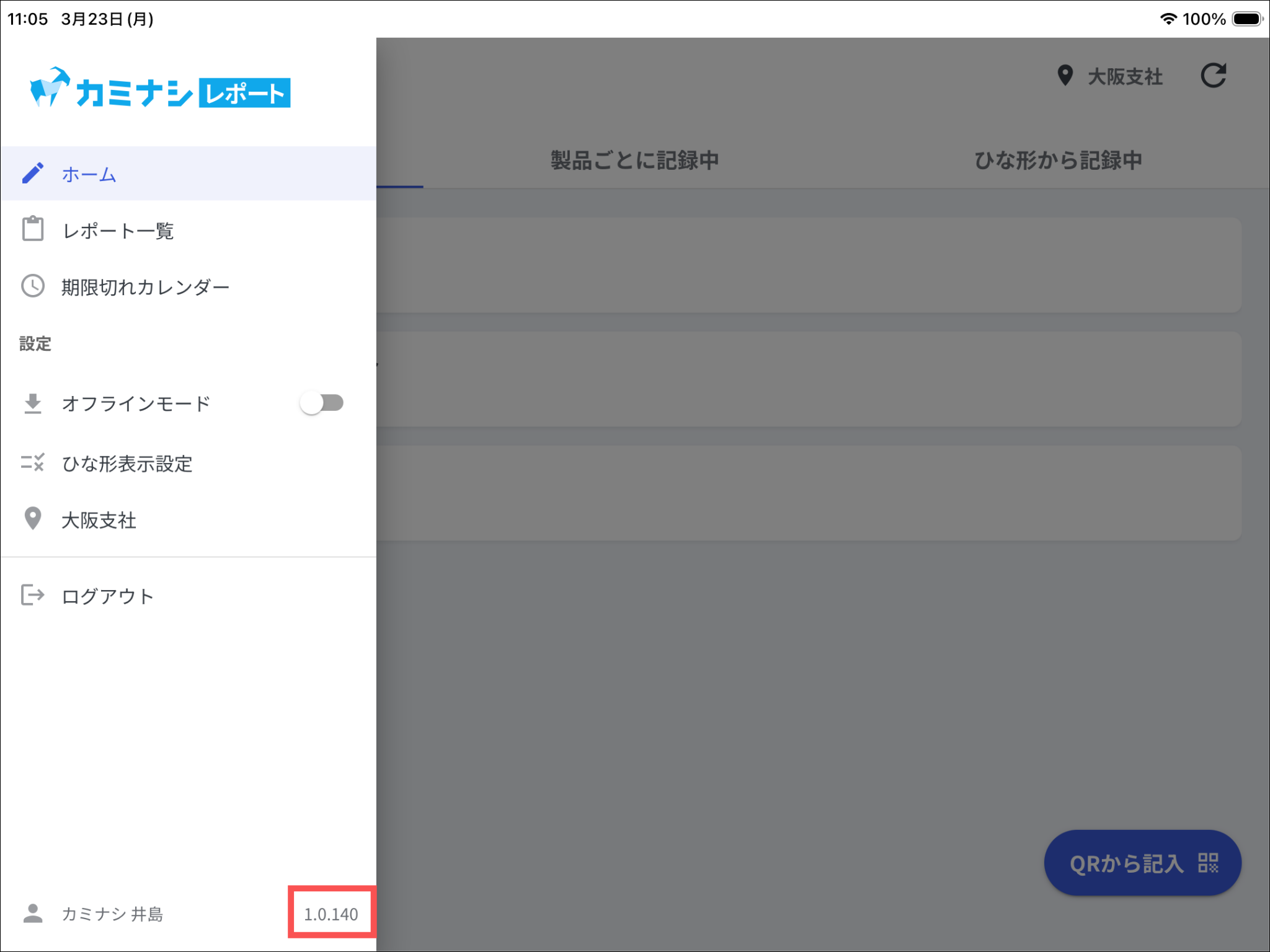Click the logout arrow icon
The image size is (1270, 952).
point(33,595)
